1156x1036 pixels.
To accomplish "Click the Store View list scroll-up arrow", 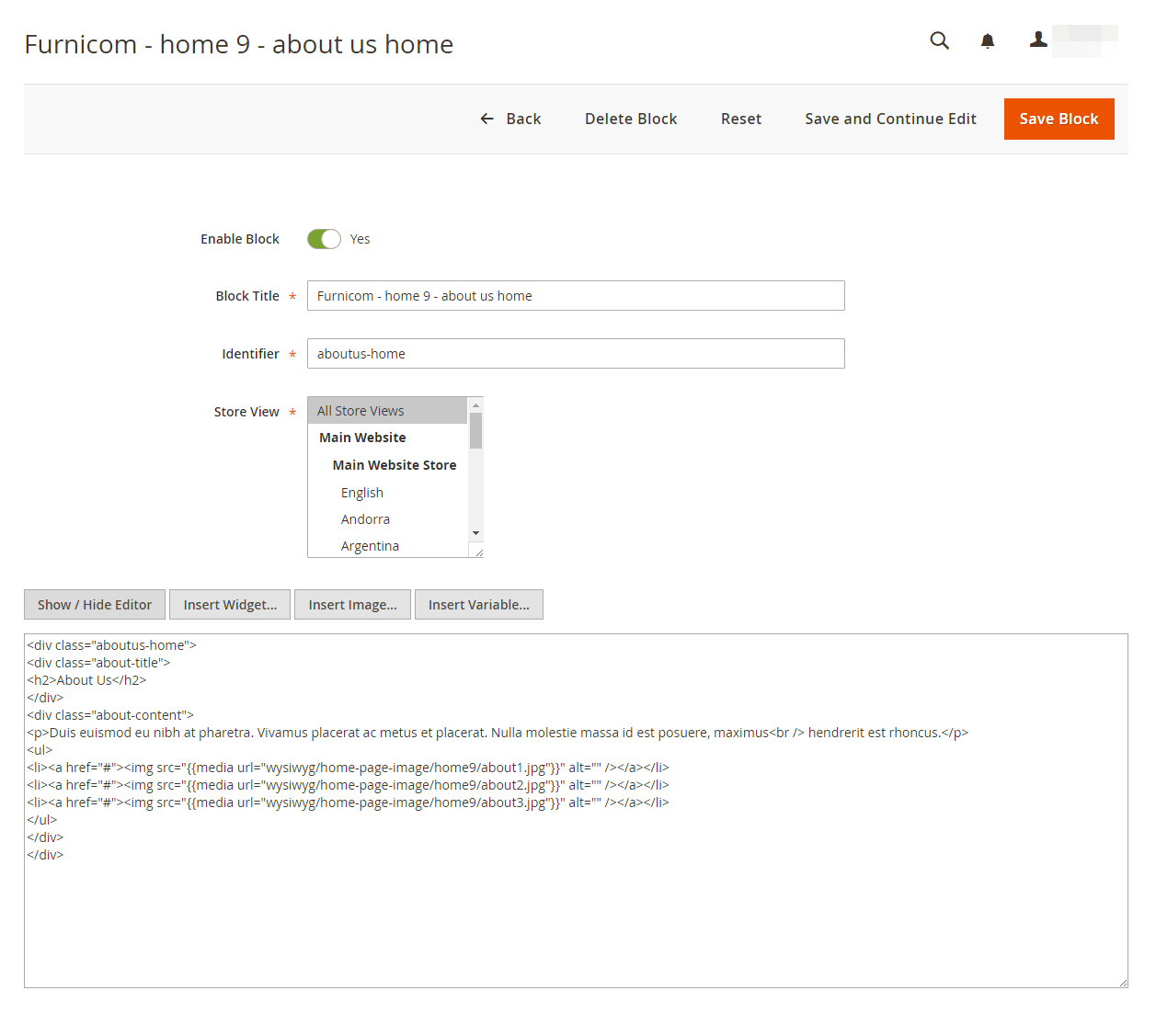I will pyautogui.click(x=475, y=405).
